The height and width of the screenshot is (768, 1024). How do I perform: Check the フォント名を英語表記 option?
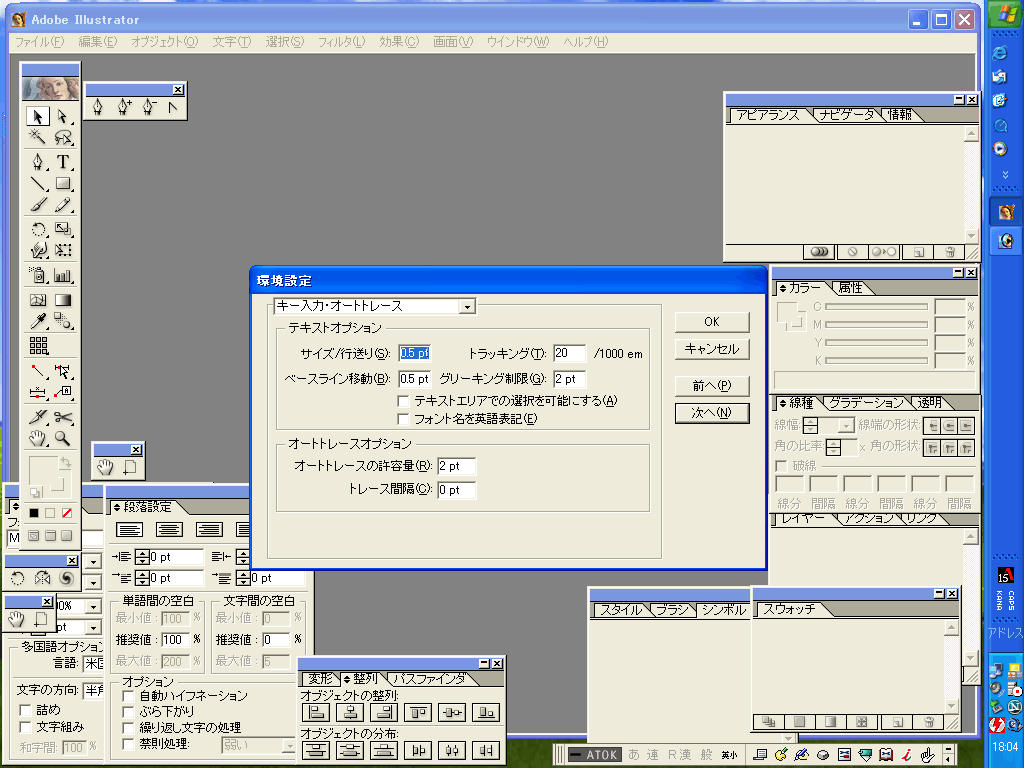[x=404, y=419]
